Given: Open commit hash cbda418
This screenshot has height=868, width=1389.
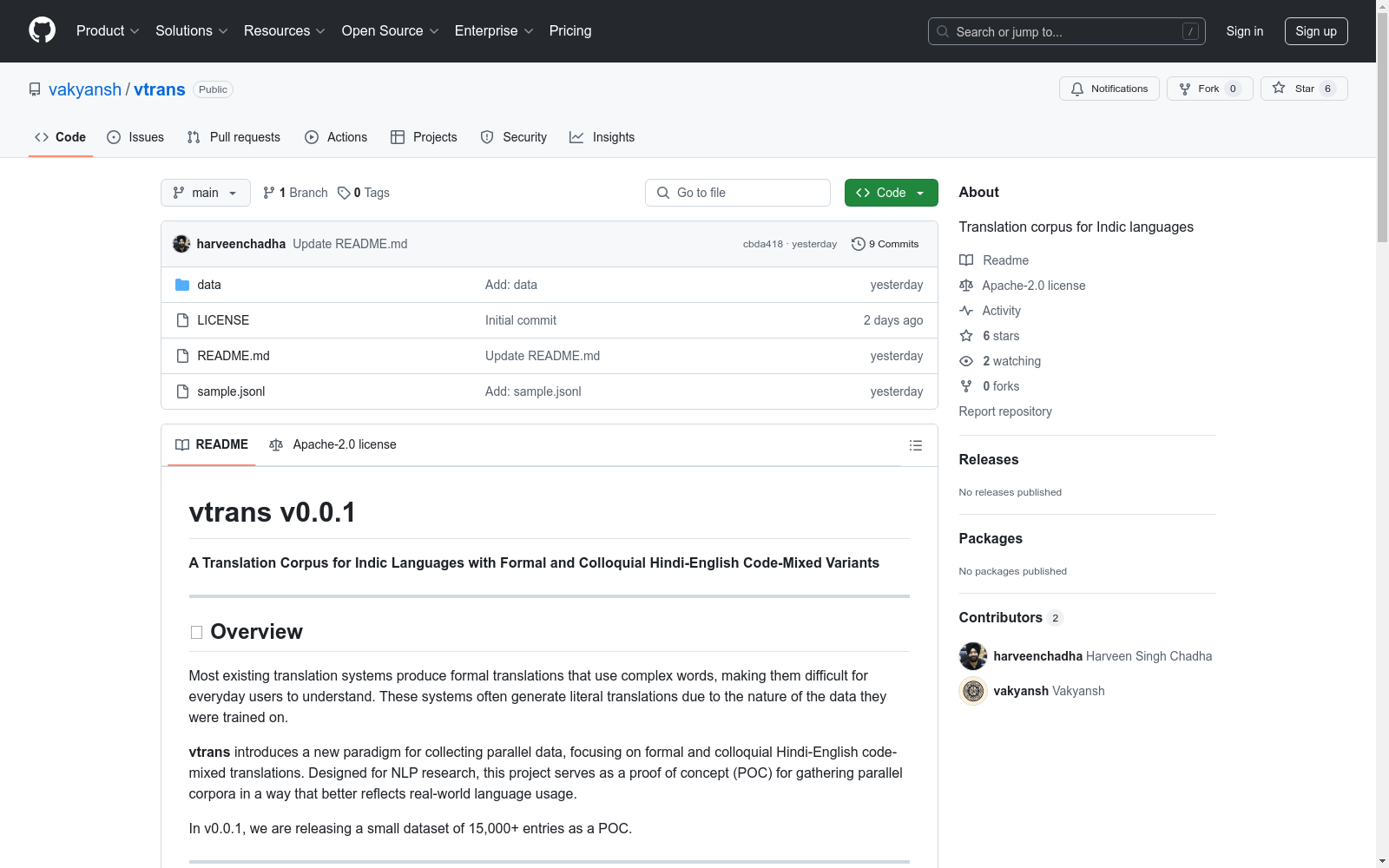Looking at the screenshot, I should (763, 244).
